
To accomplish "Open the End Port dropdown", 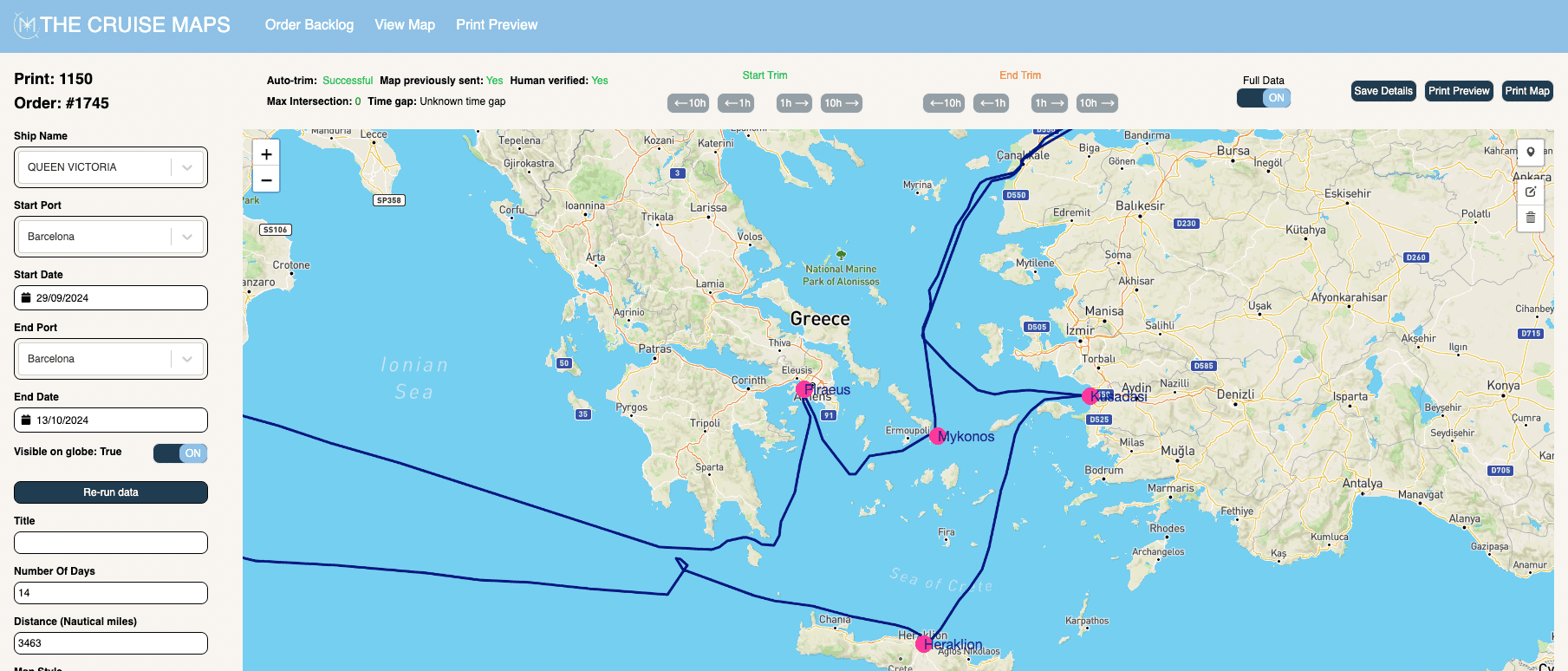I will point(187,359).
